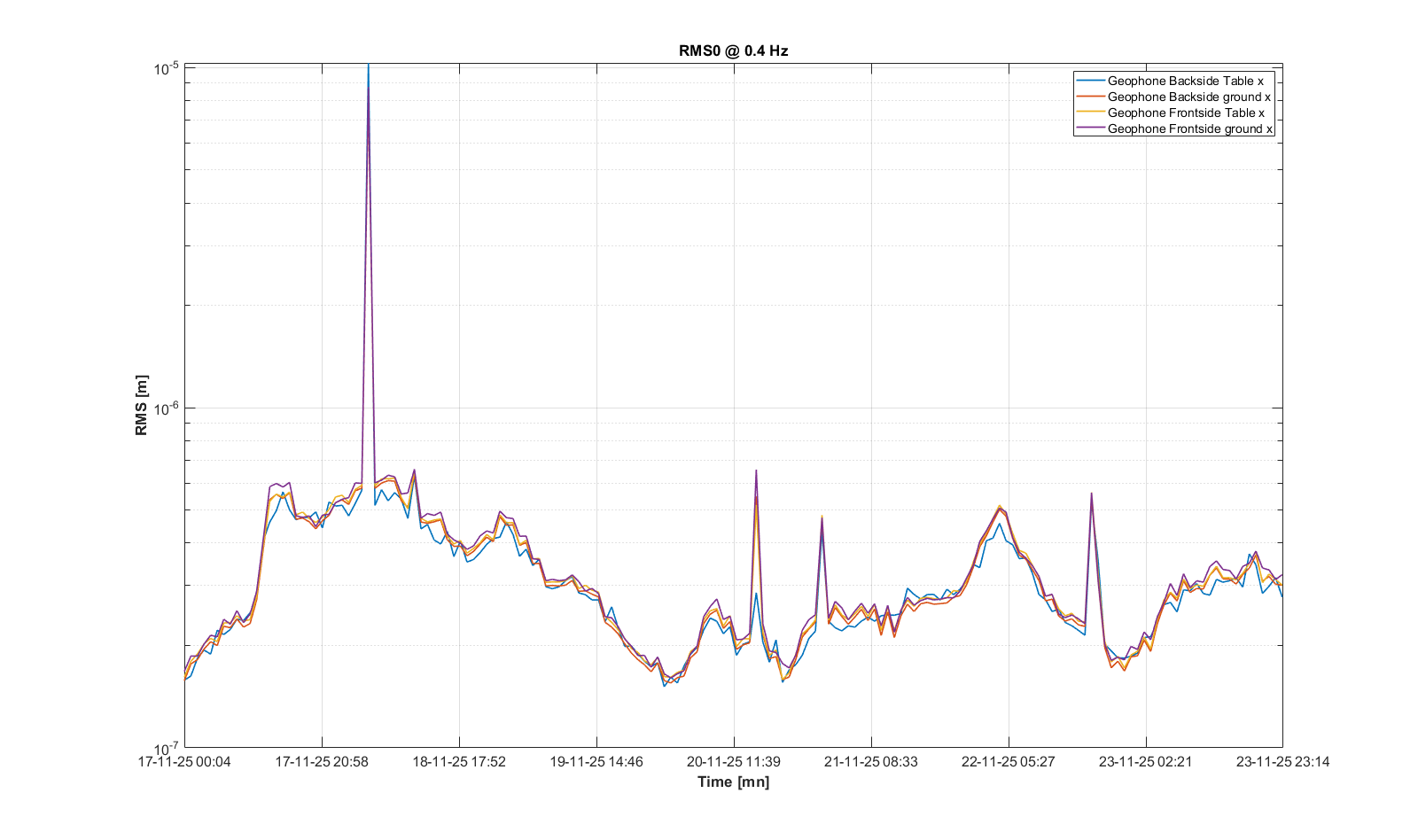This screenshot has width=1418, height=840.
Task: Click the purple line sample in legend
Action: (x=1090, y=128)
